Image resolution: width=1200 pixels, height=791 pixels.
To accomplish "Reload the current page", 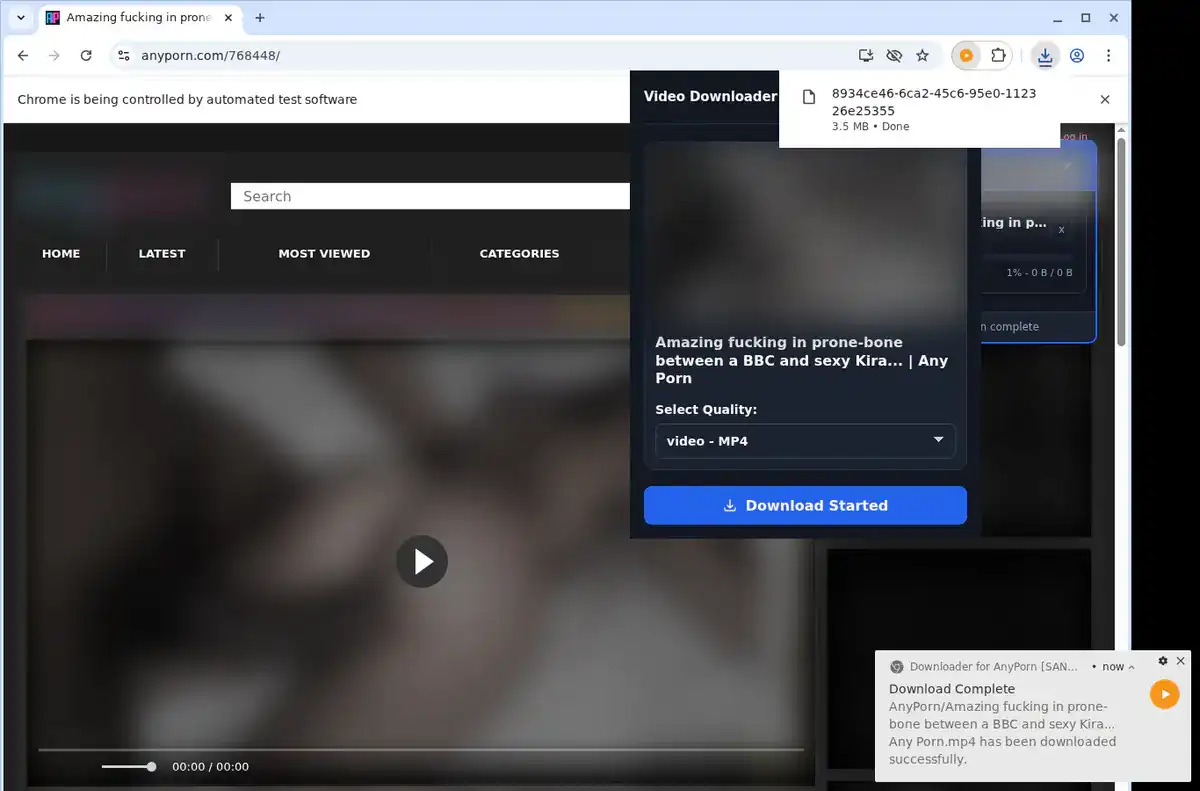I will (86, 56).
